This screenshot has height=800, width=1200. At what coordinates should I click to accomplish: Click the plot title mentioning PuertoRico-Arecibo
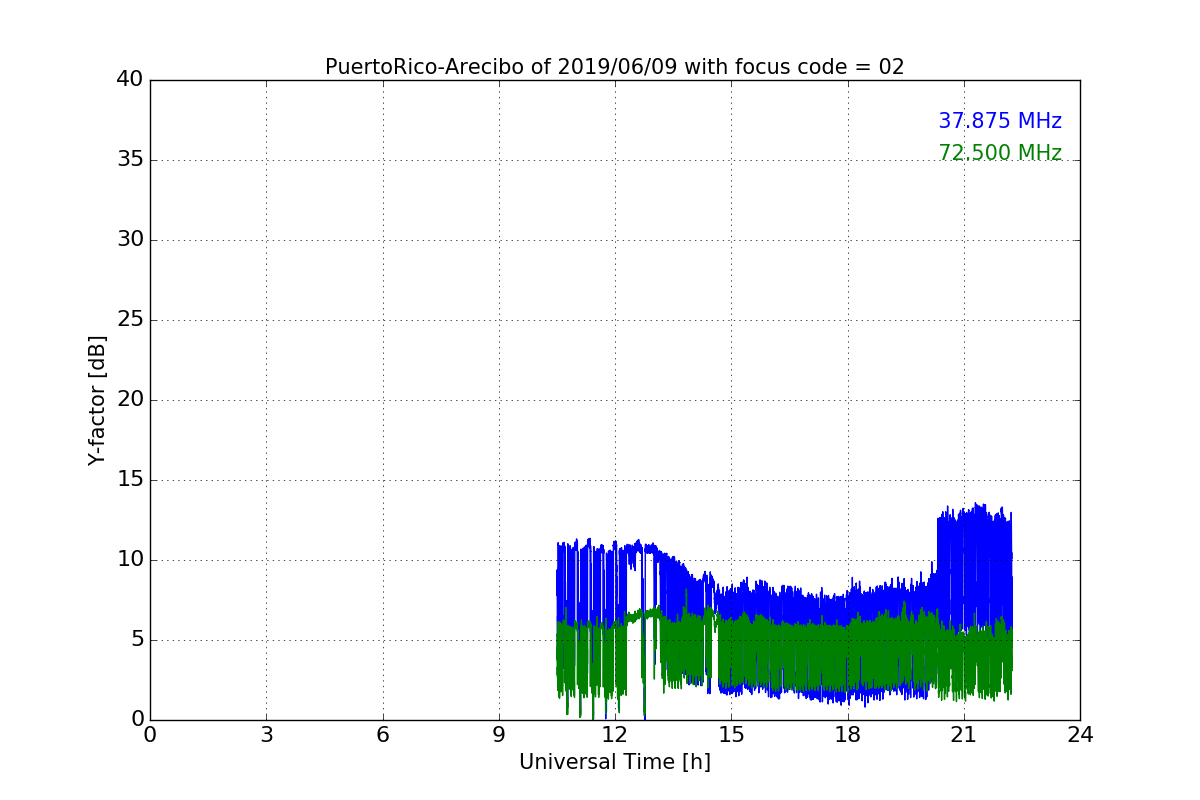[x=614, y=67]
